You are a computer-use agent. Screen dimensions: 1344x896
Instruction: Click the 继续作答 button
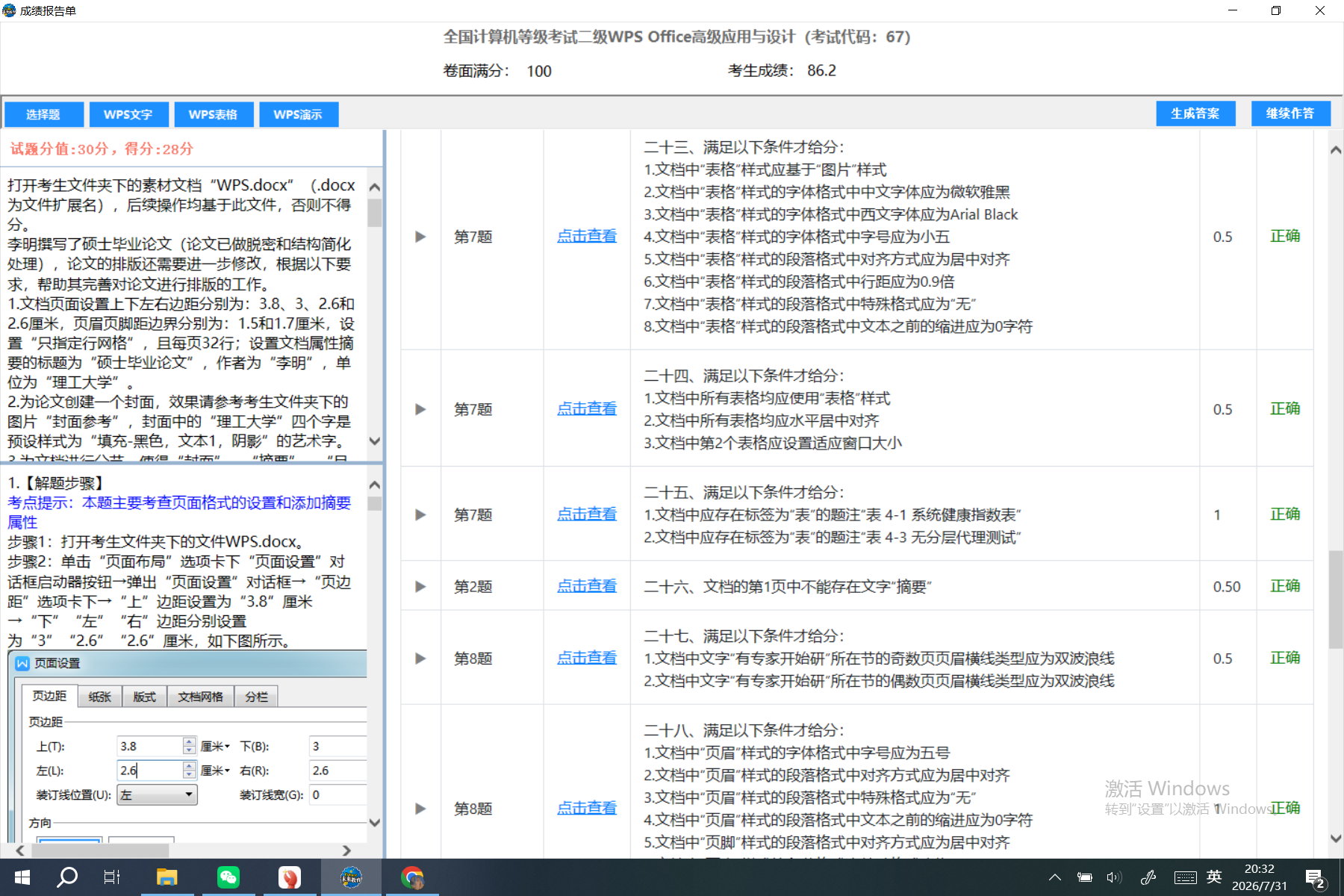(1291, 113)
